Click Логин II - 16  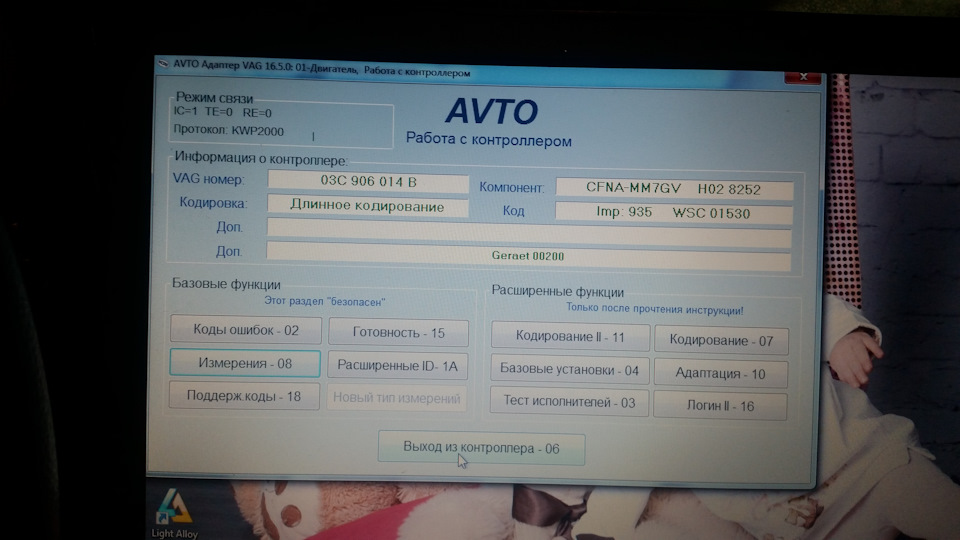pos(720,406)
